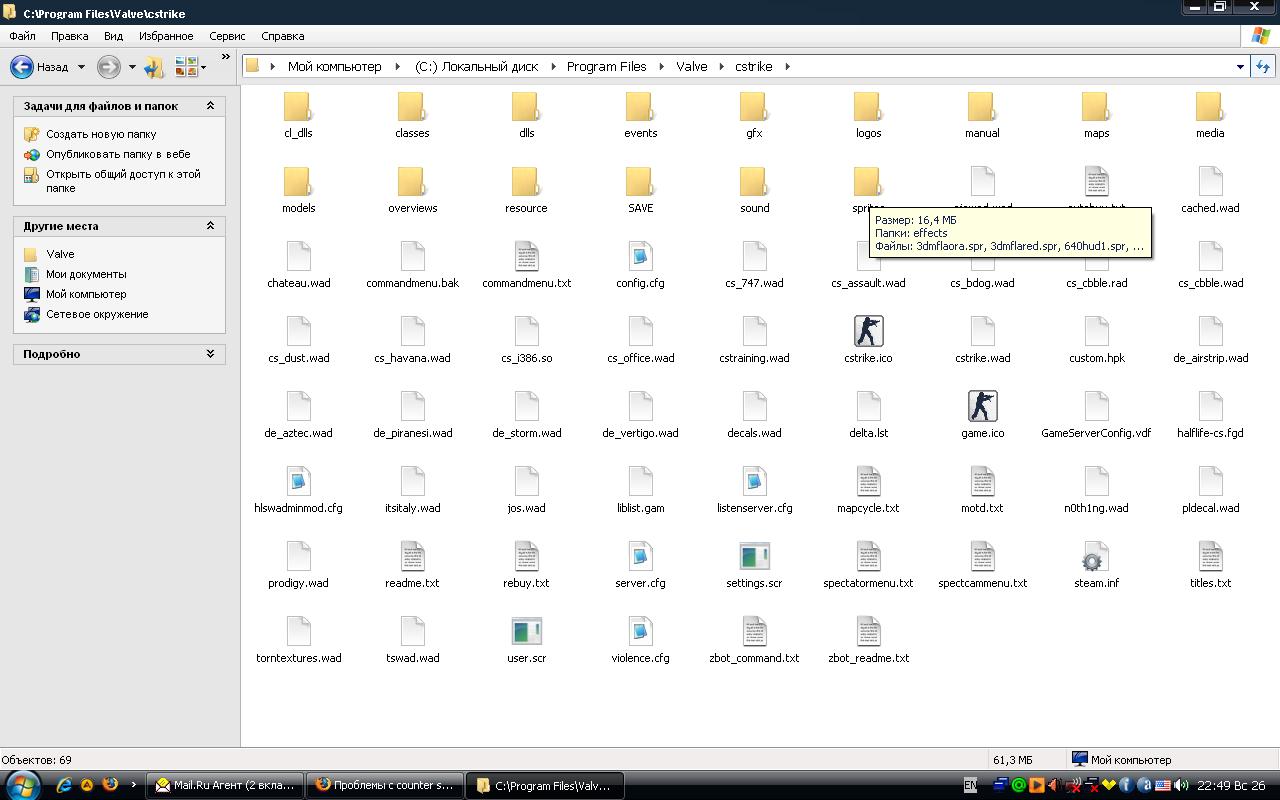Open the Сервис menu
This screenshot has width=1280, height=800.
[x=227, y=36]
